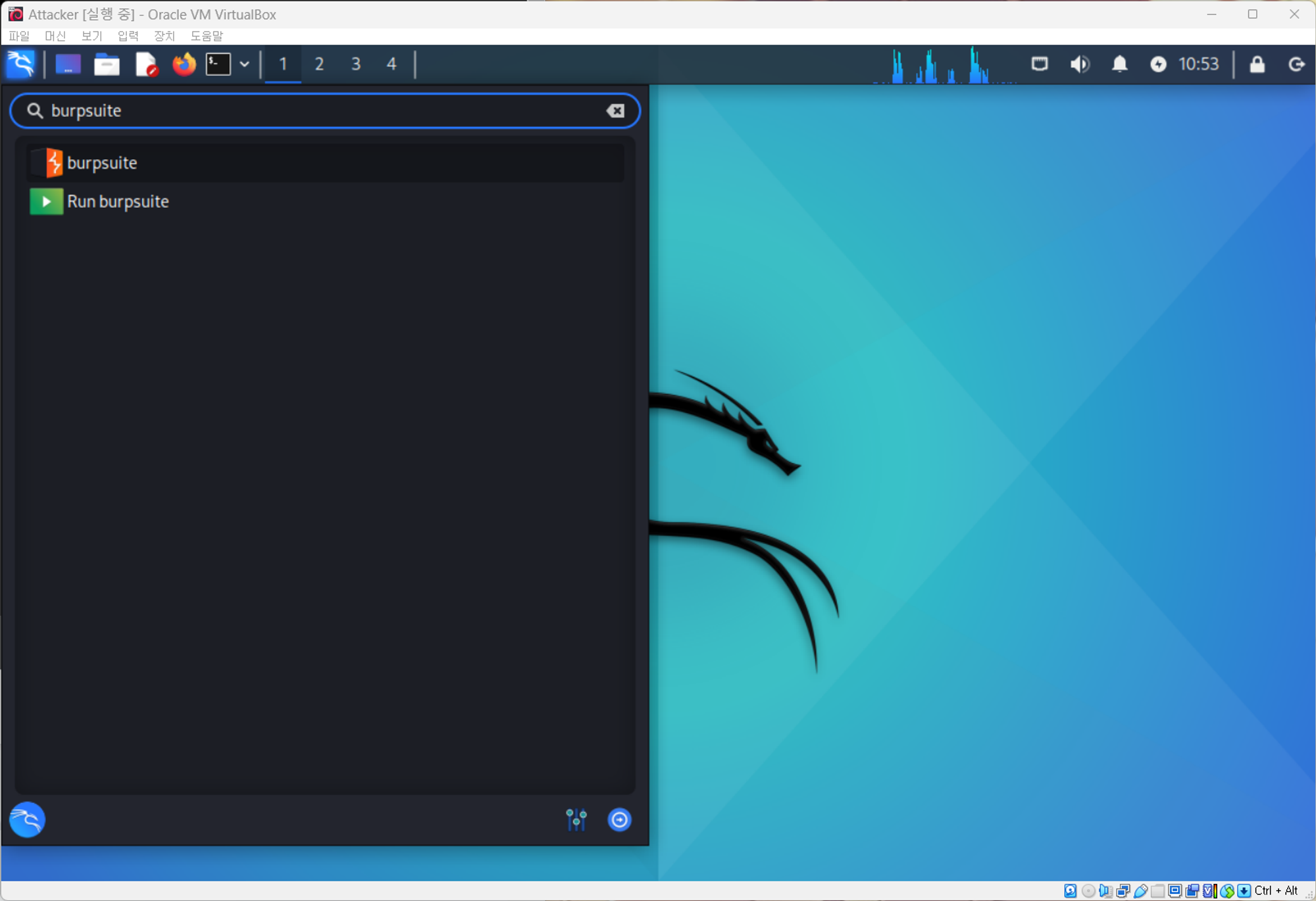Image resolution: width=1316 pixels, height=901 pixels.
Task: Open the terminal emulator icon
Action: 218,64
